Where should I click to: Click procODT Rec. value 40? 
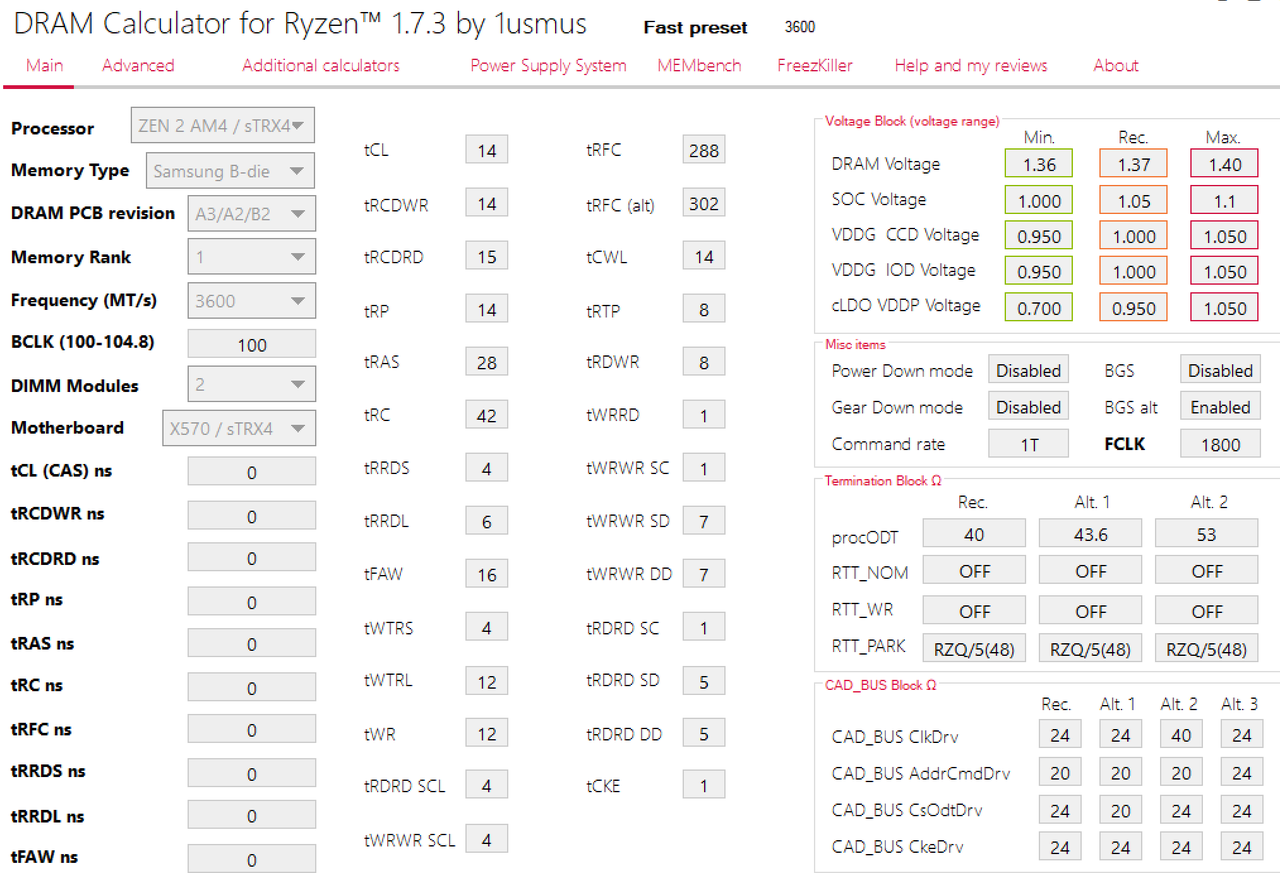pos(974,534)
